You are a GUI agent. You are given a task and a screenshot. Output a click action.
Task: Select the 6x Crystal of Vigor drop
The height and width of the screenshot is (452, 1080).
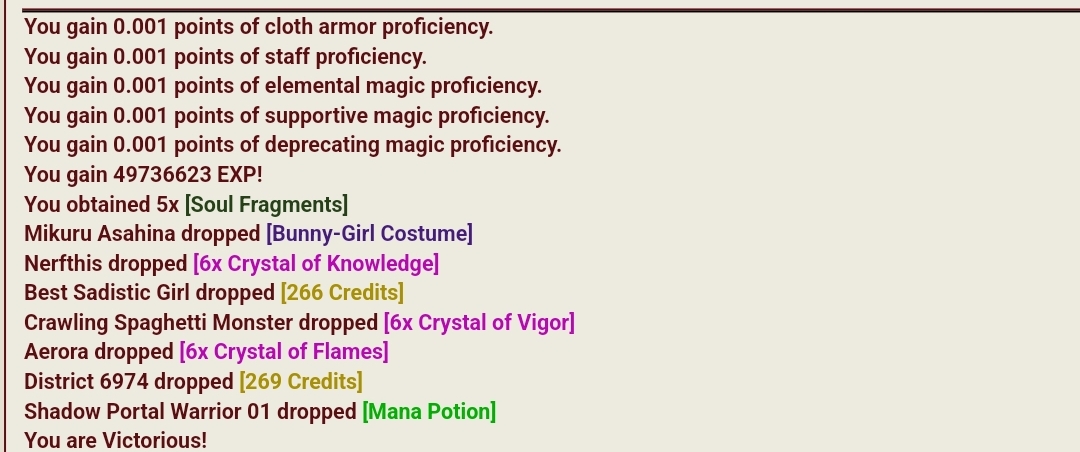(x=479, y=322)
